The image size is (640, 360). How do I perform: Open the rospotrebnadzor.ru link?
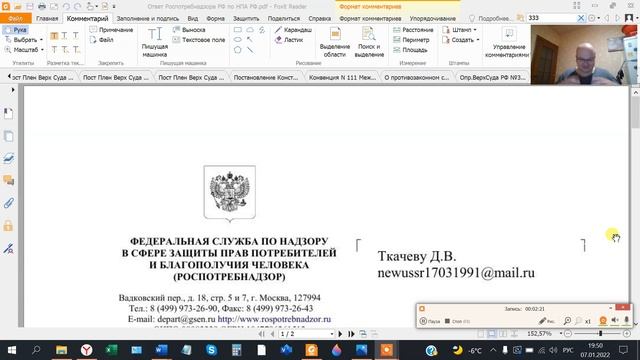pos(274,319)
